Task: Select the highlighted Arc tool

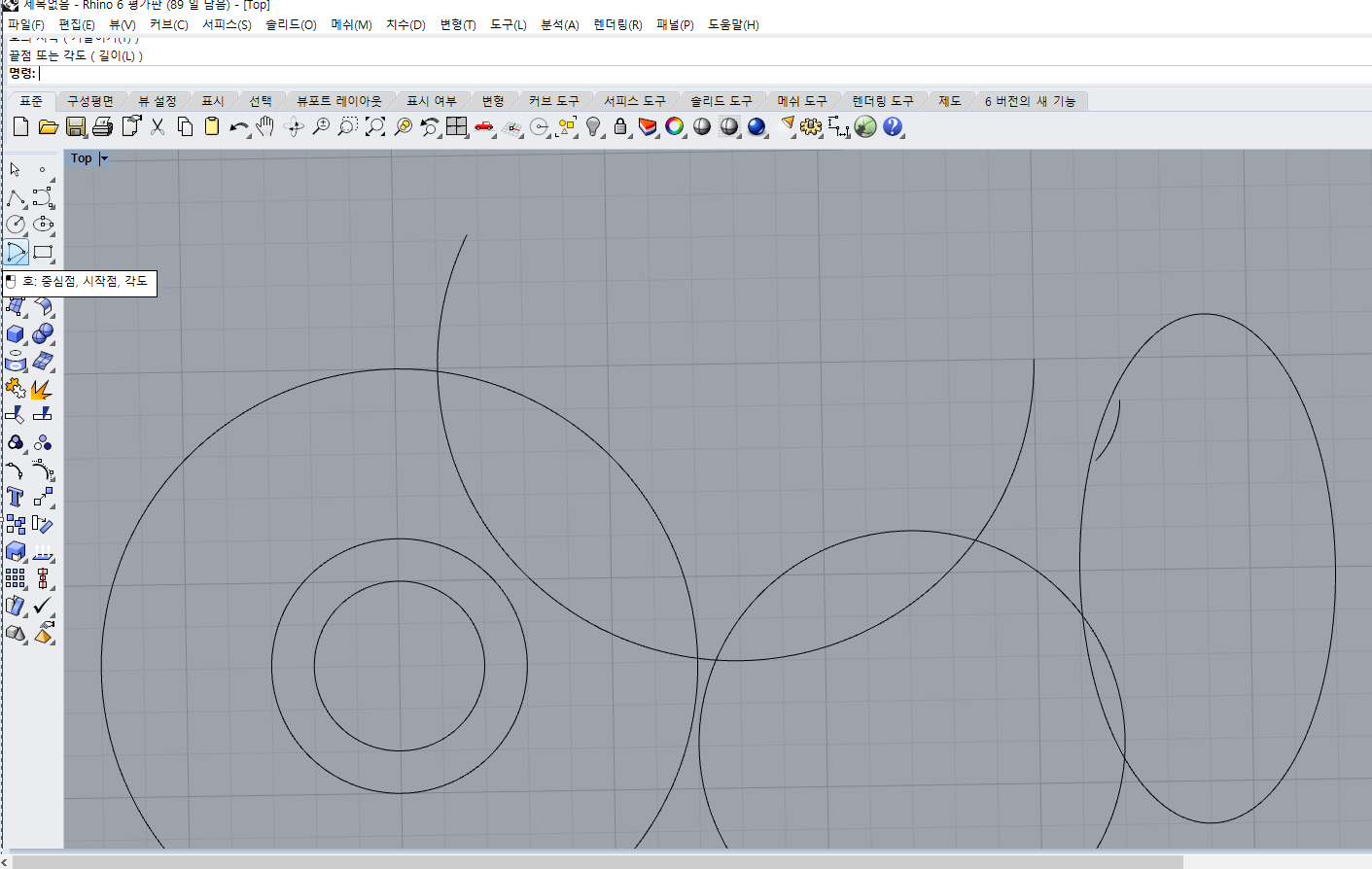Action: 16,253
